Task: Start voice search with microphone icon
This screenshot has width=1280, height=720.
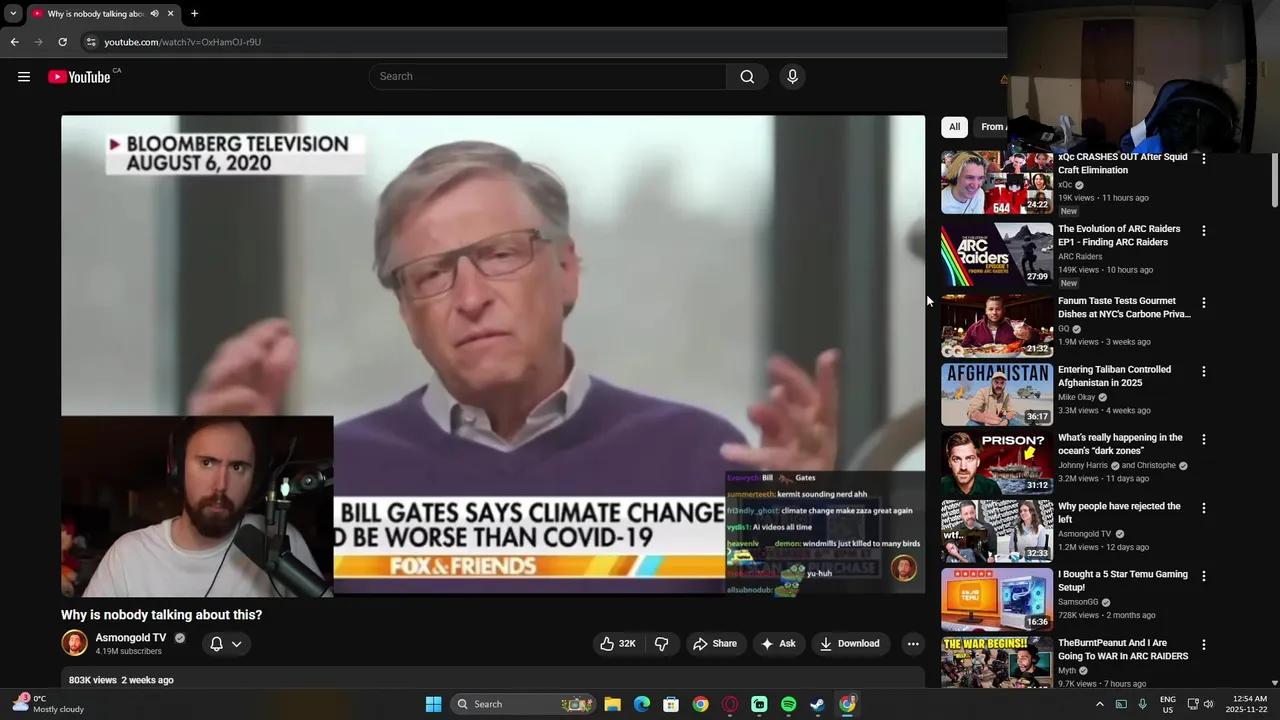Action: tap(792, 77)
